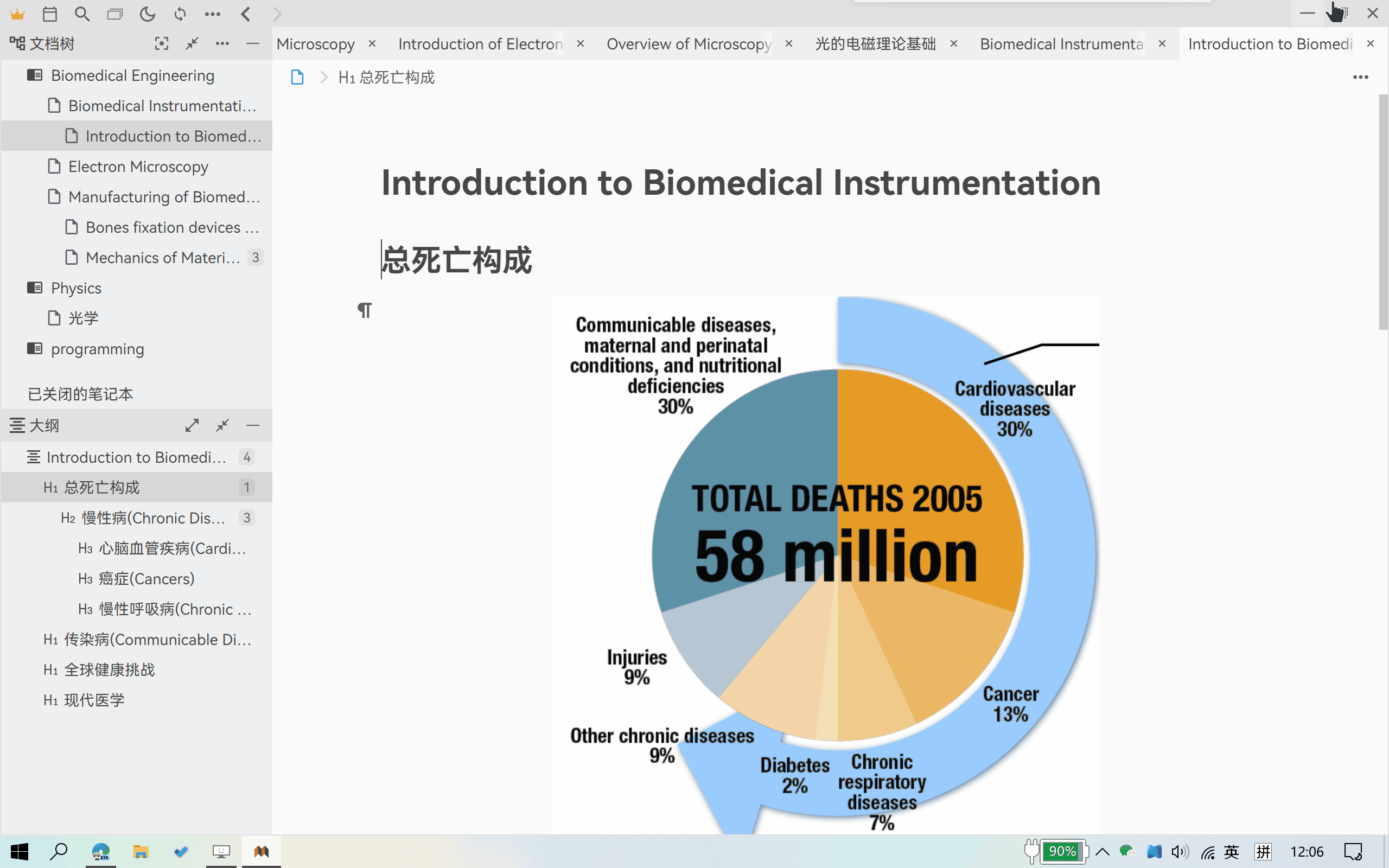Collapse all items in 文档树 panel
This screenshot has height=868, width=1389.
[x=192, y=43]
